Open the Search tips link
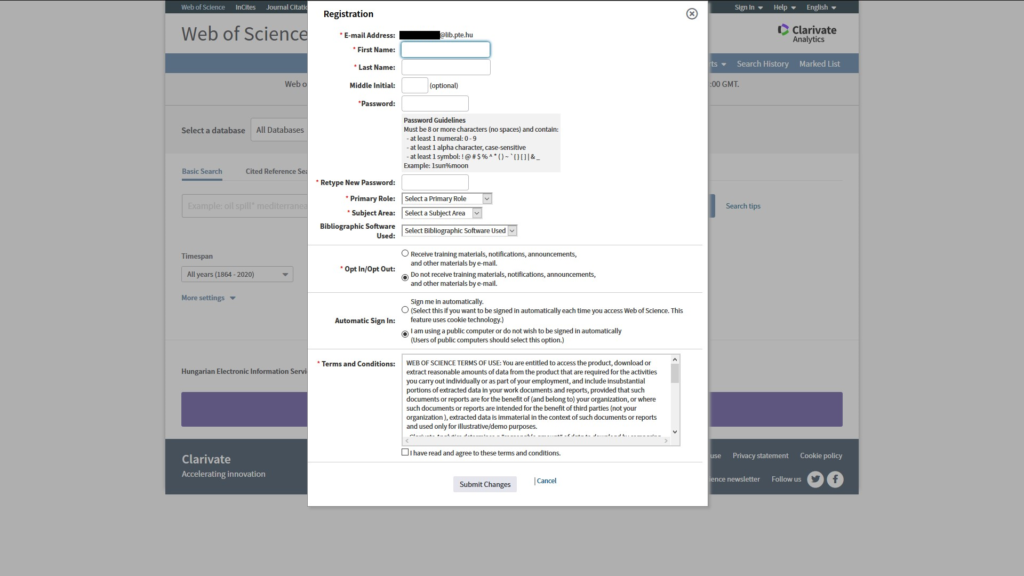Viewport: 1024px width, 576px height. (743, 206)
